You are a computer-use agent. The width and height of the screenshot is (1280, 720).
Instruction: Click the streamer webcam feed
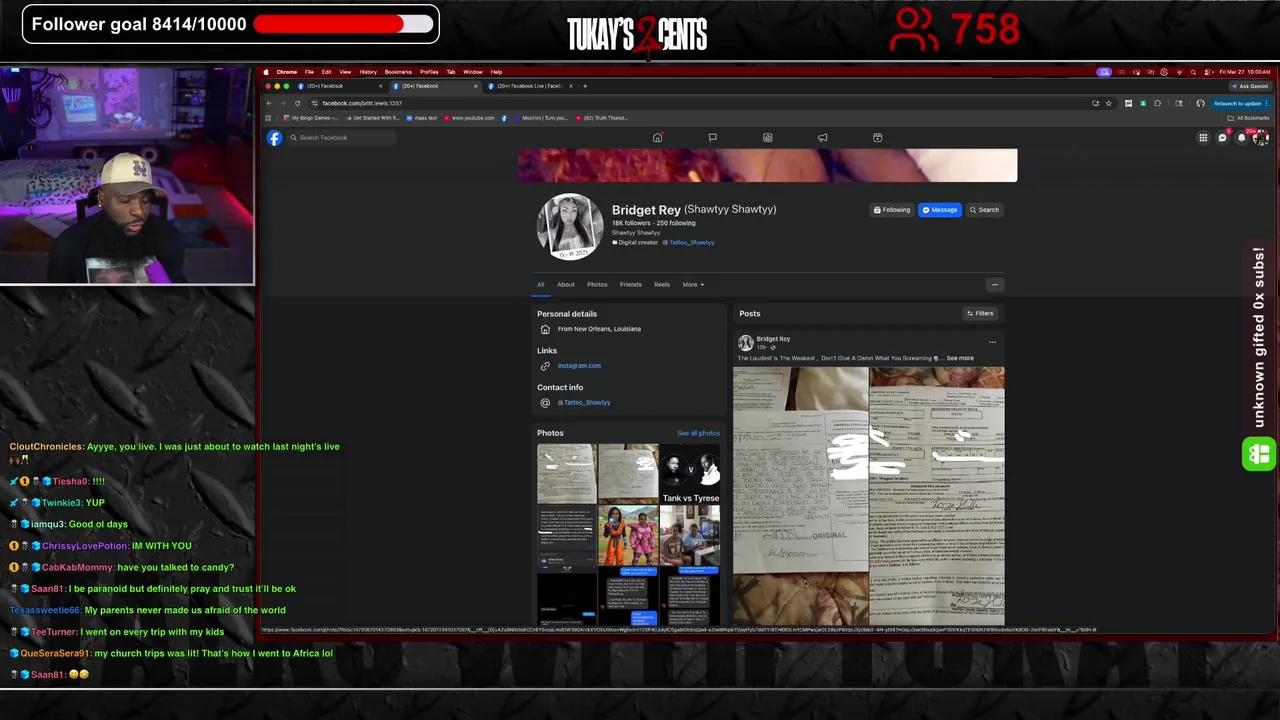tap(127, 177)
